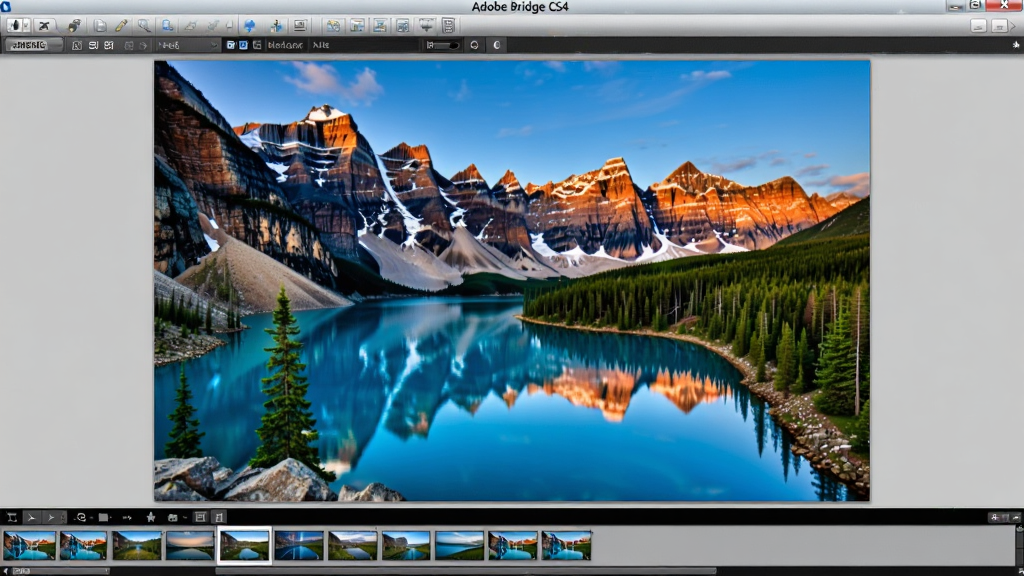Toggle the first blue square icon in second toolbar

click(231, 45)
